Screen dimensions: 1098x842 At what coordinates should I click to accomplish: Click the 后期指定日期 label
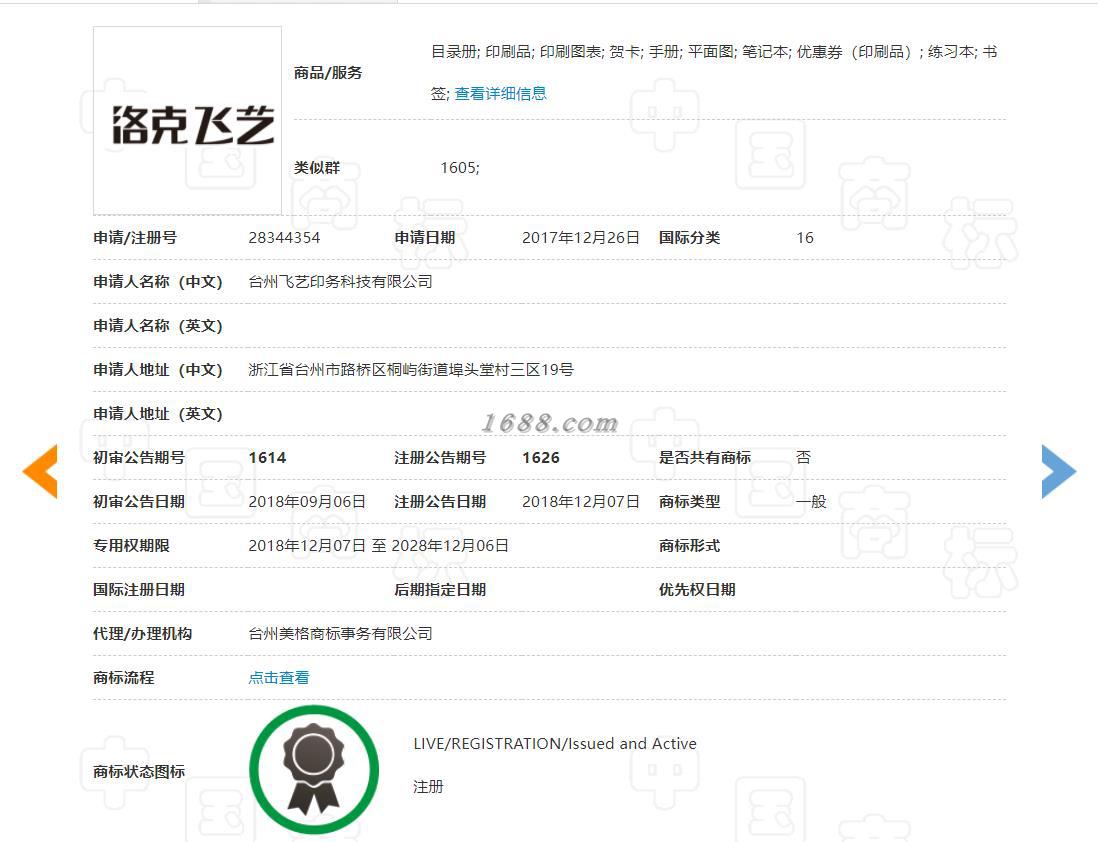pos(440,590)
